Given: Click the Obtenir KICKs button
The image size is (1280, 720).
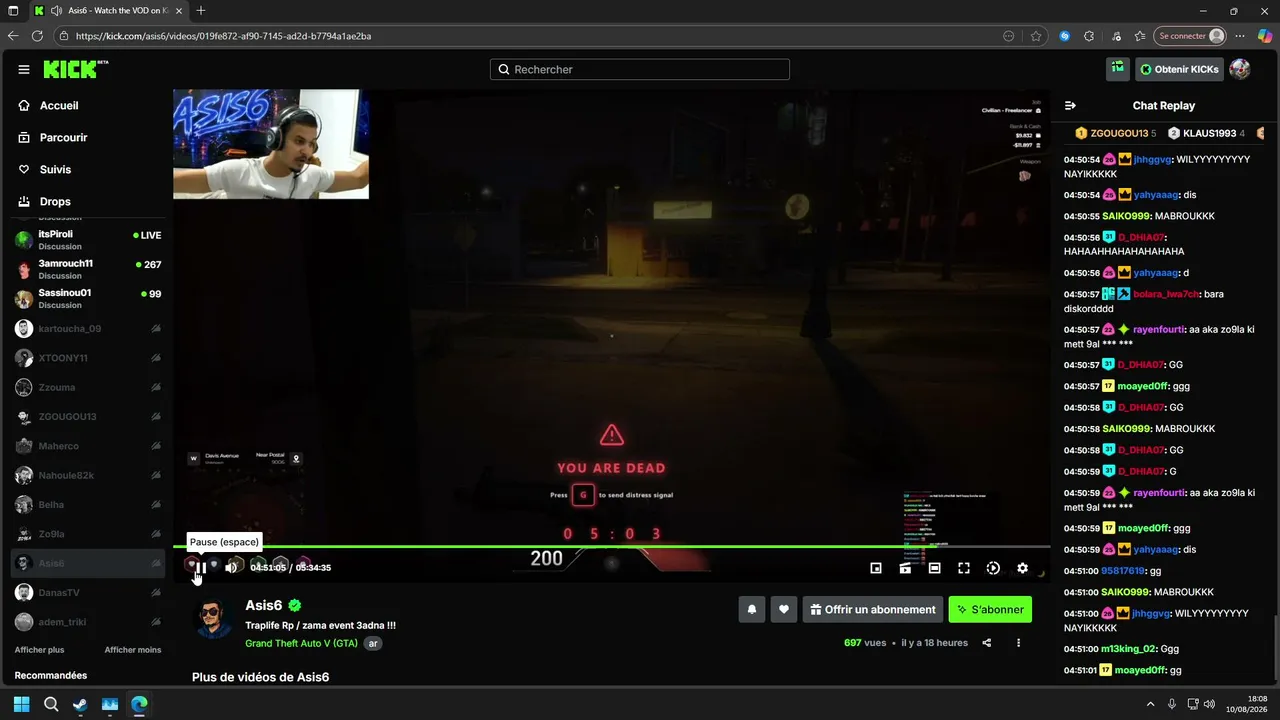Looking at the screenshot, I should point(1179,69).
